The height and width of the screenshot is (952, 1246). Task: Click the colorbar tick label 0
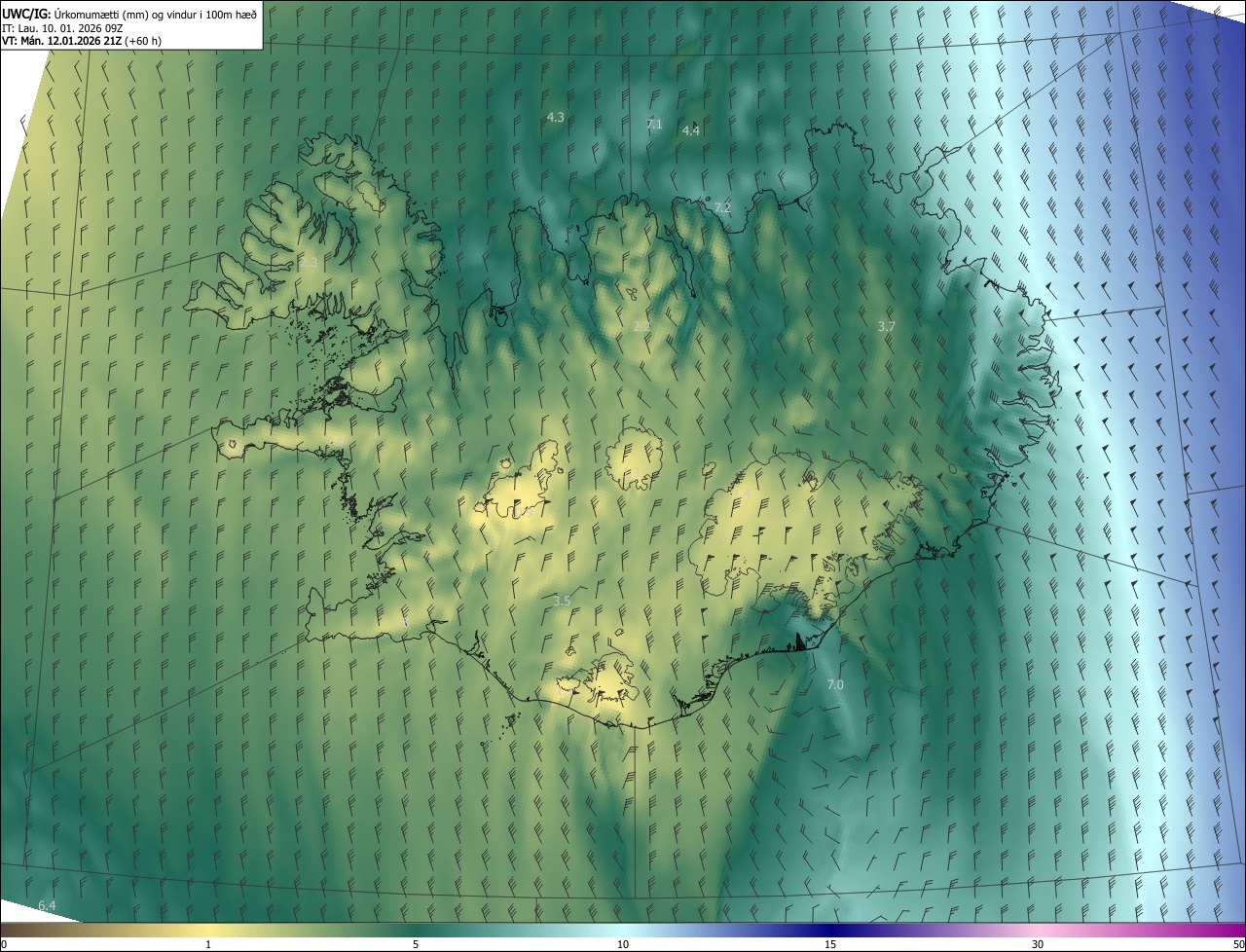pos(3,945)
